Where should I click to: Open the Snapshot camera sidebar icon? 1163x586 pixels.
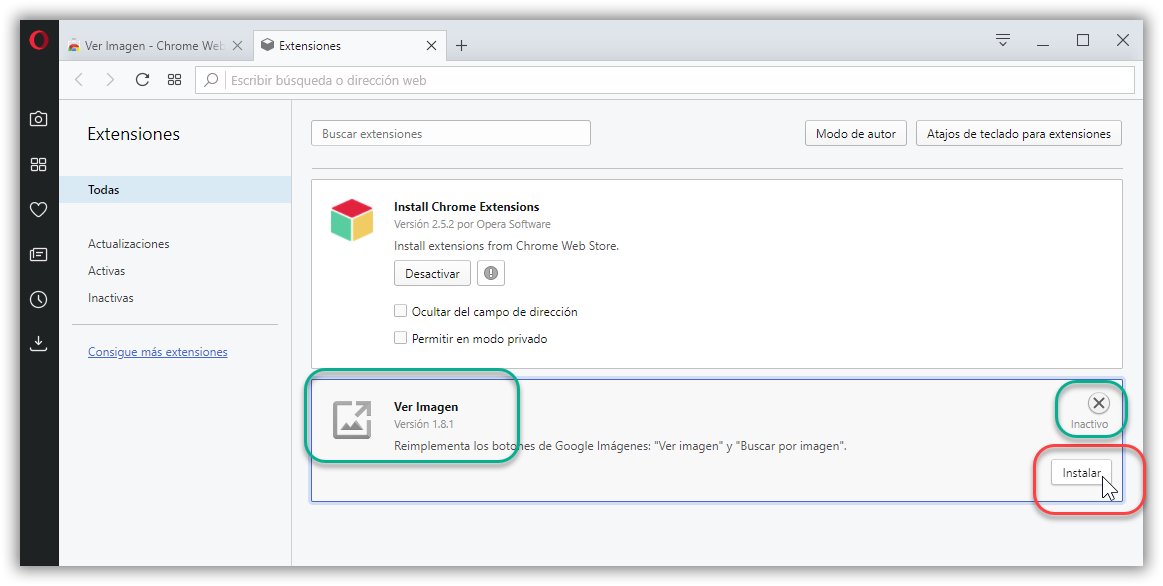click(39, 119)
